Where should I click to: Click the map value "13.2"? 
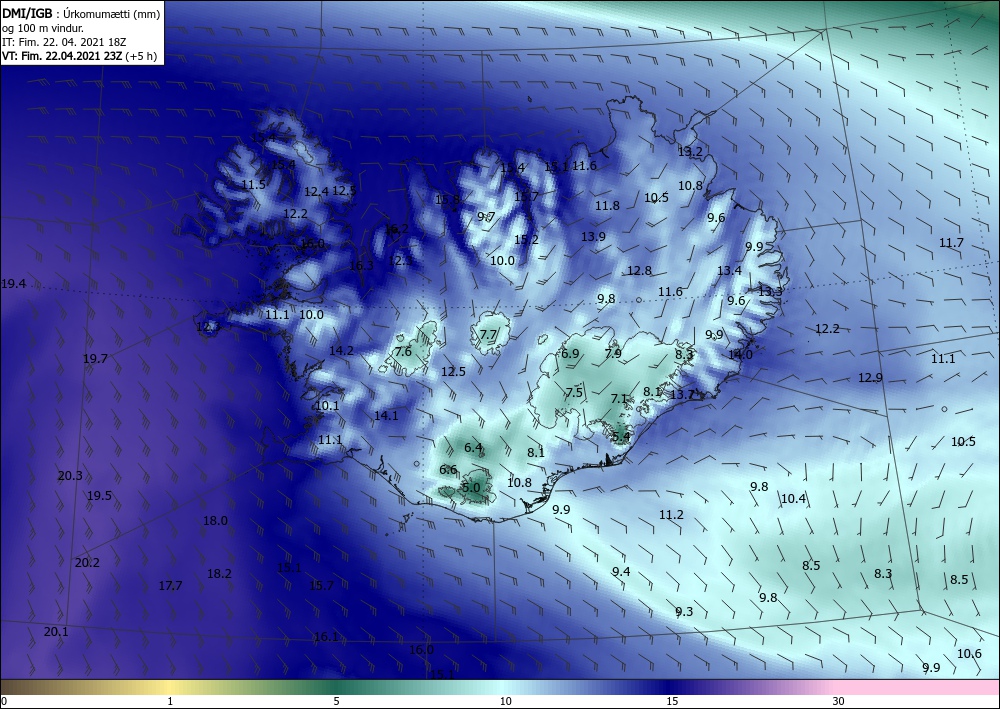click(689, 152)
